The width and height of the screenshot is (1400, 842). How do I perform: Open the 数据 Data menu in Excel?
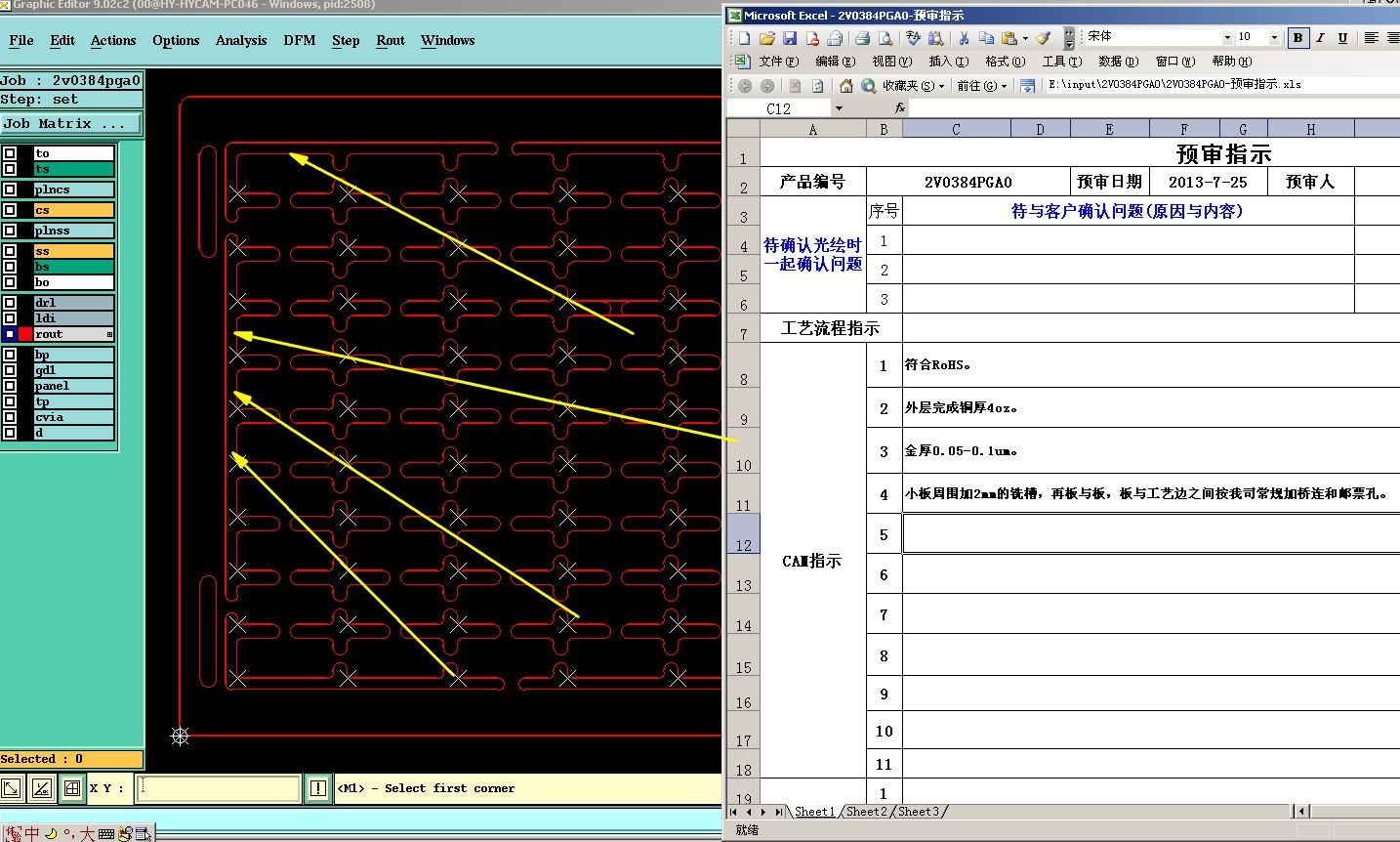1118,61
